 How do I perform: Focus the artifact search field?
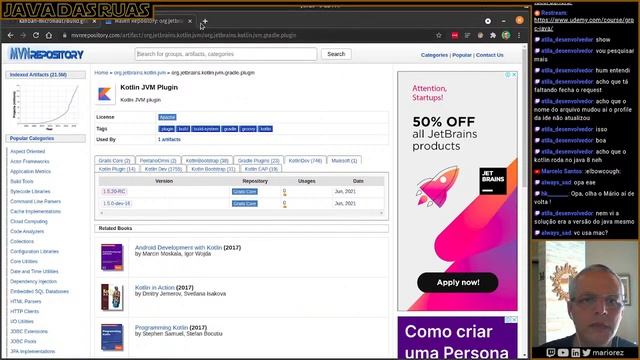(x=226, y=54)
